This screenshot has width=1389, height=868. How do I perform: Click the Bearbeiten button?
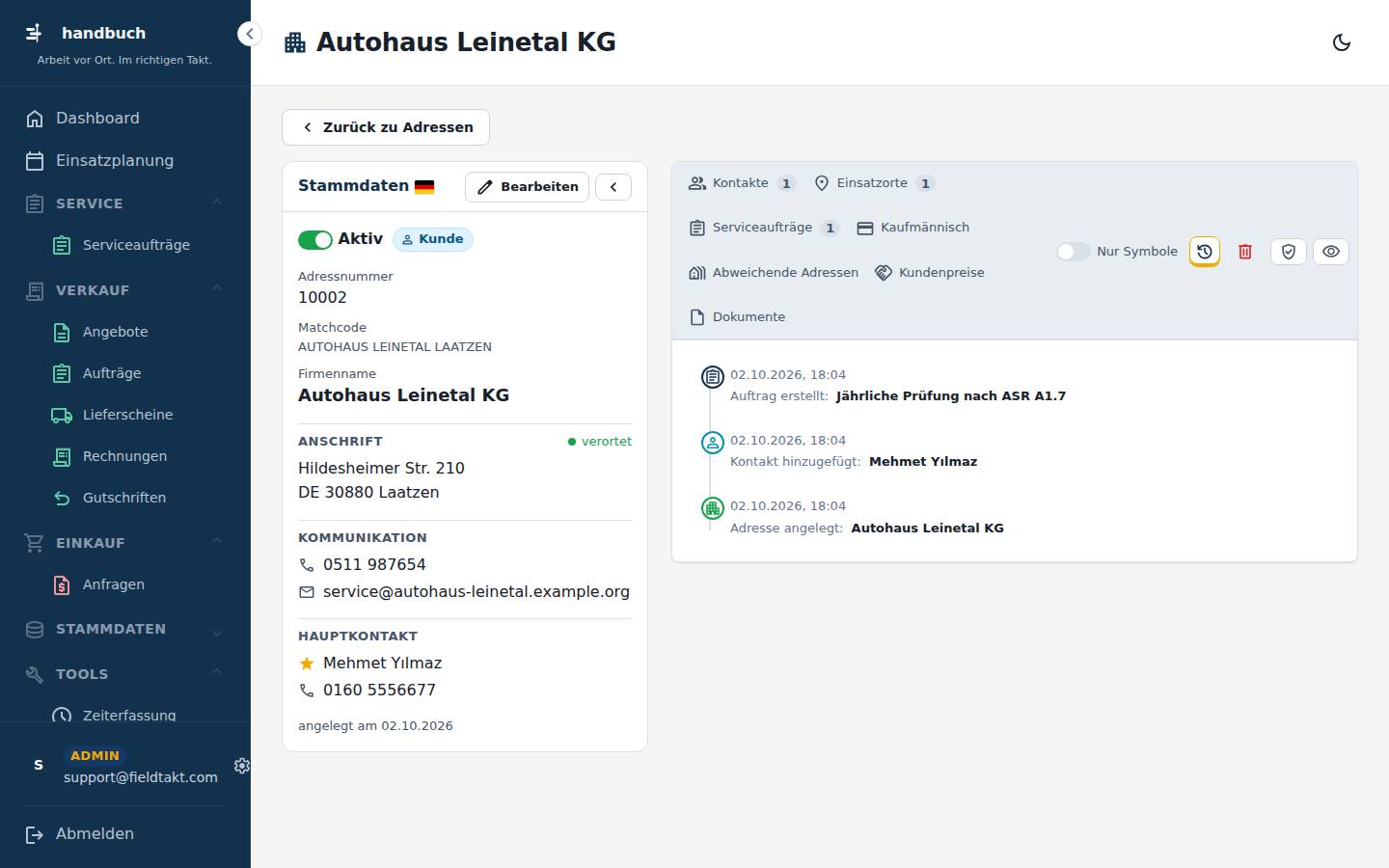[x=527, y=187]
